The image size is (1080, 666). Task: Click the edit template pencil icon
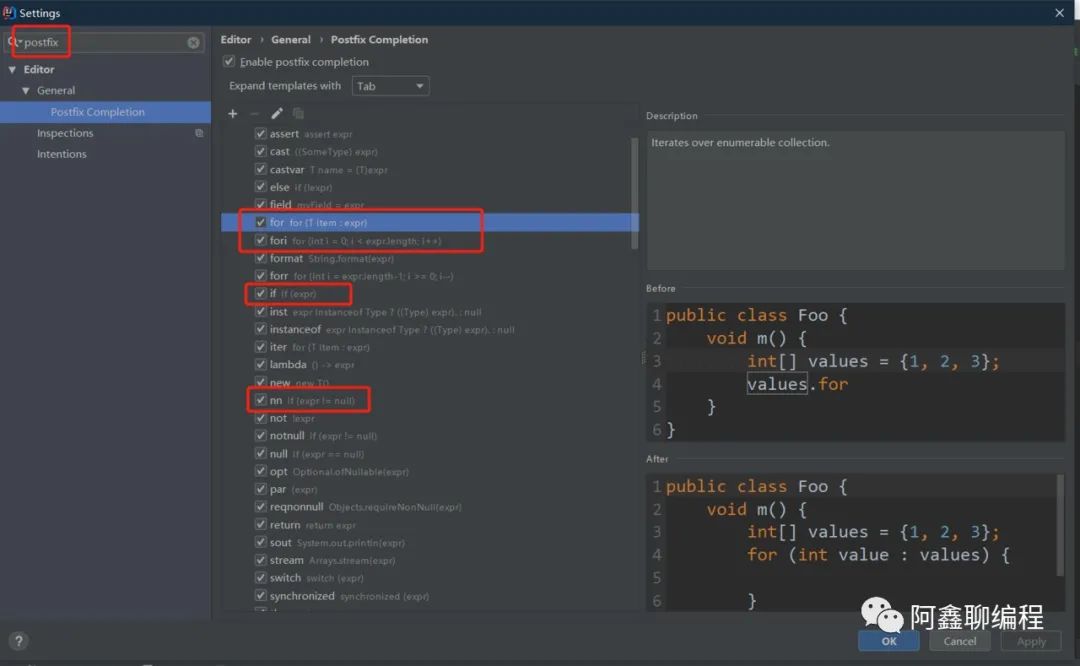coord(277,114)
